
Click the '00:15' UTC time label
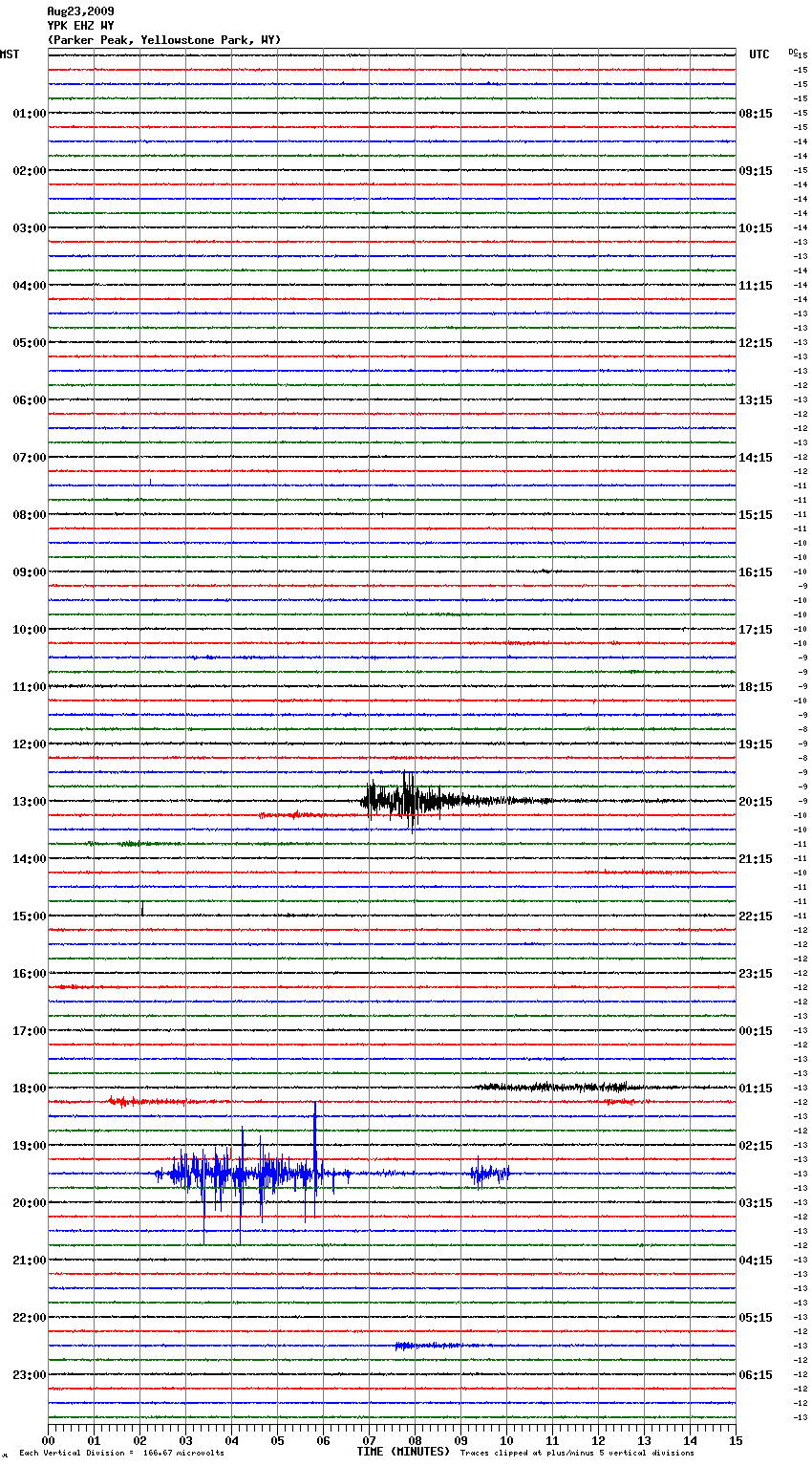click(x=756, y=1031)
